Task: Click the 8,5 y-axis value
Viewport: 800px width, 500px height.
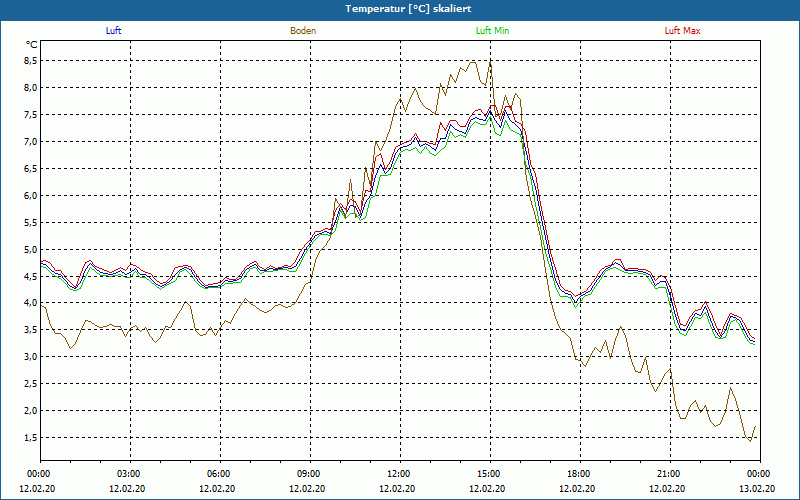Action: tap(31, 61)
